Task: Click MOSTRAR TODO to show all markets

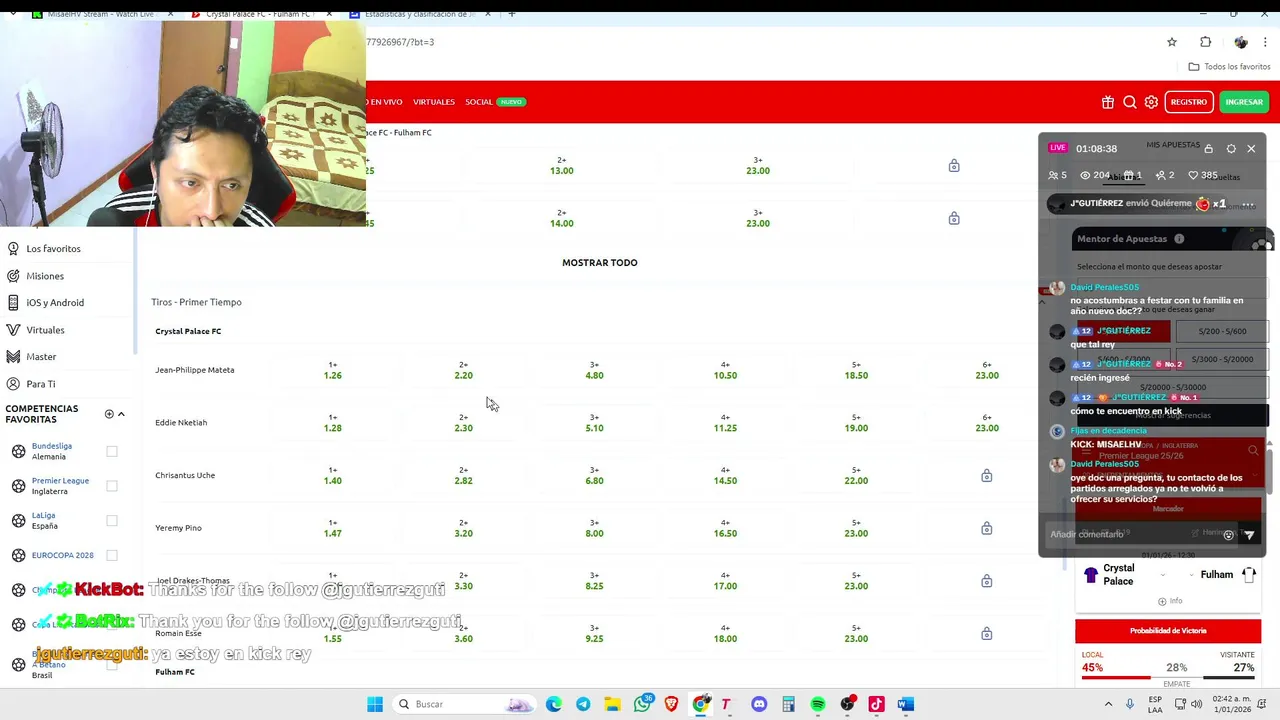Action: pos(600,263)
